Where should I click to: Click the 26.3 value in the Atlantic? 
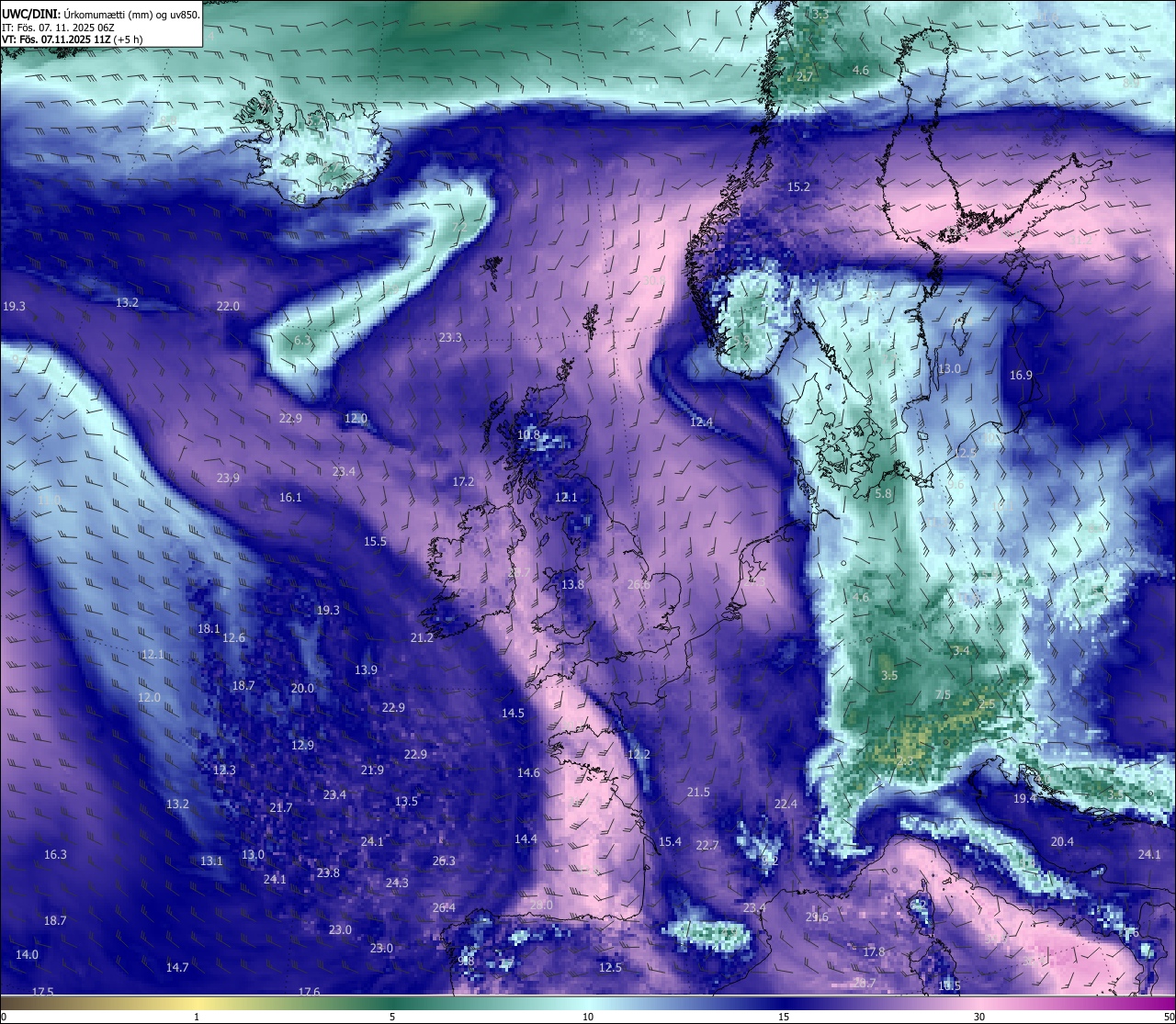(x=444, y=861)
